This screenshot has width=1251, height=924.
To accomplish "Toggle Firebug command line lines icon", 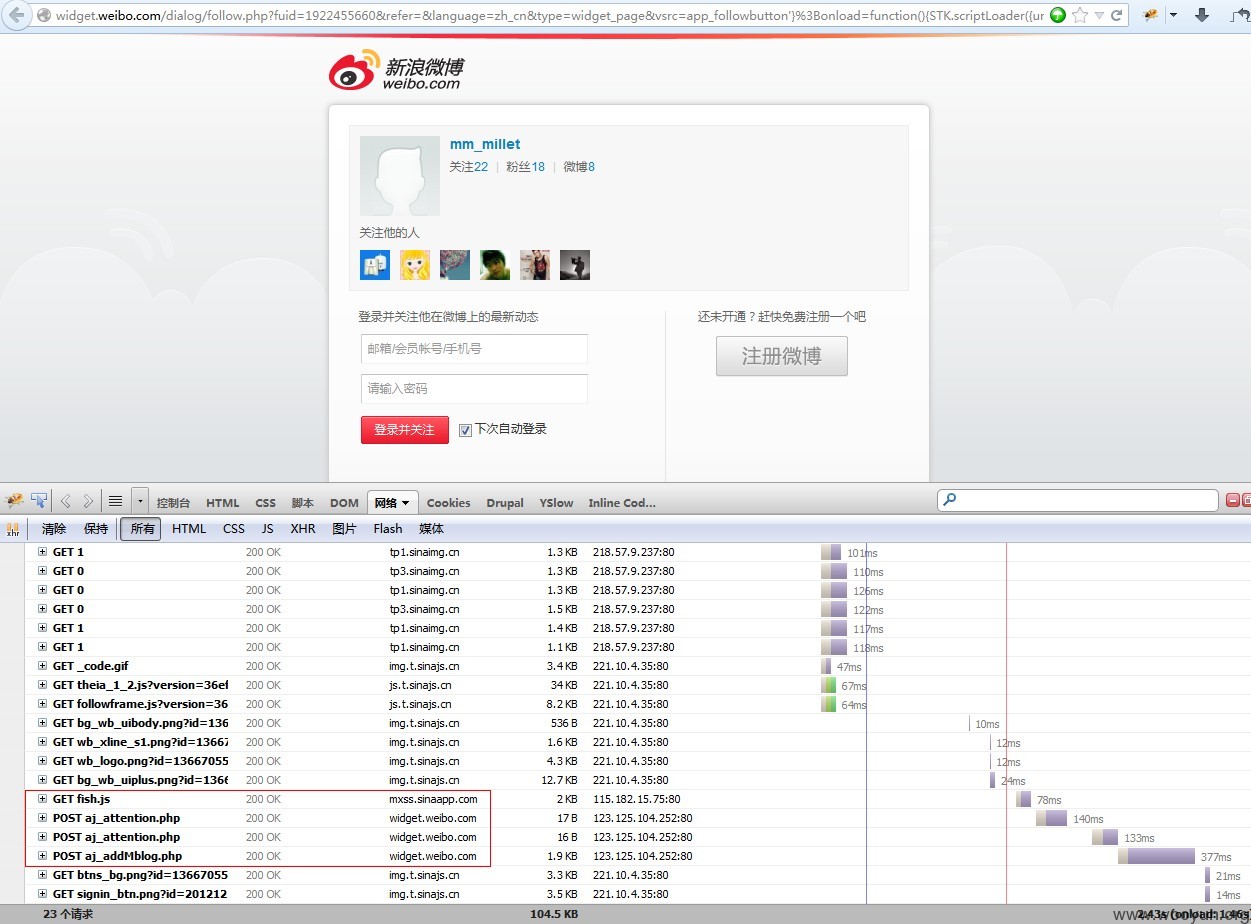I will click(115, 501).
